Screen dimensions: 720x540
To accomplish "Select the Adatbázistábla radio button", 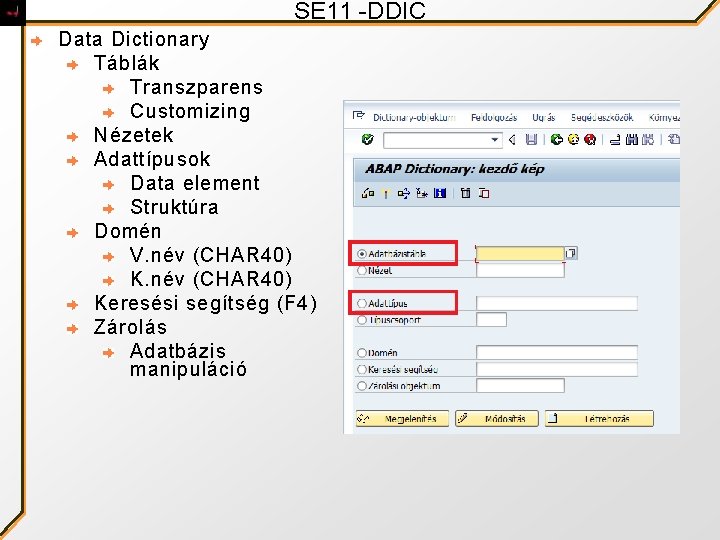I will 362,254.
